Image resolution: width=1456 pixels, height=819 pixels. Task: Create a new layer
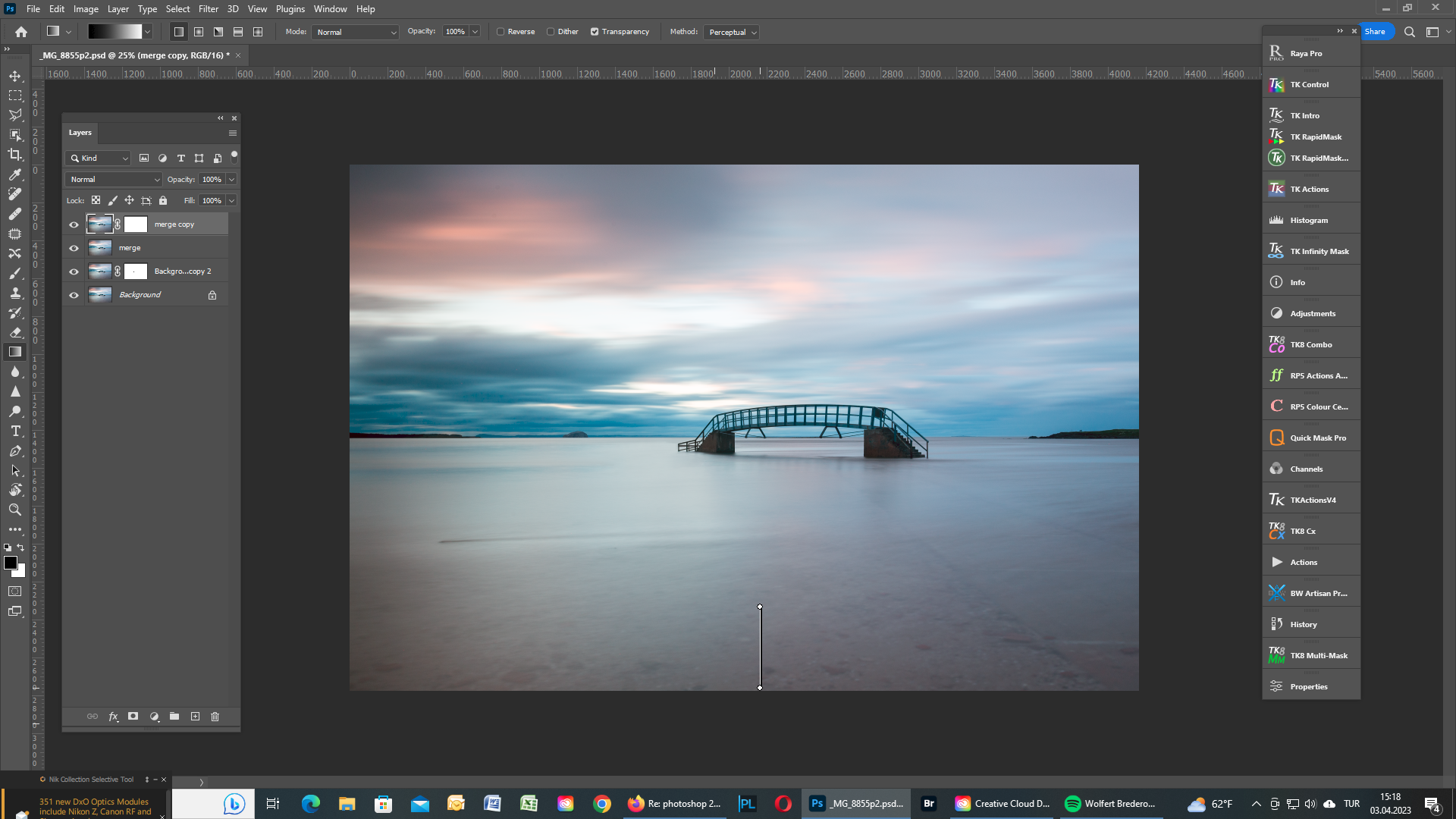(194, 716)
